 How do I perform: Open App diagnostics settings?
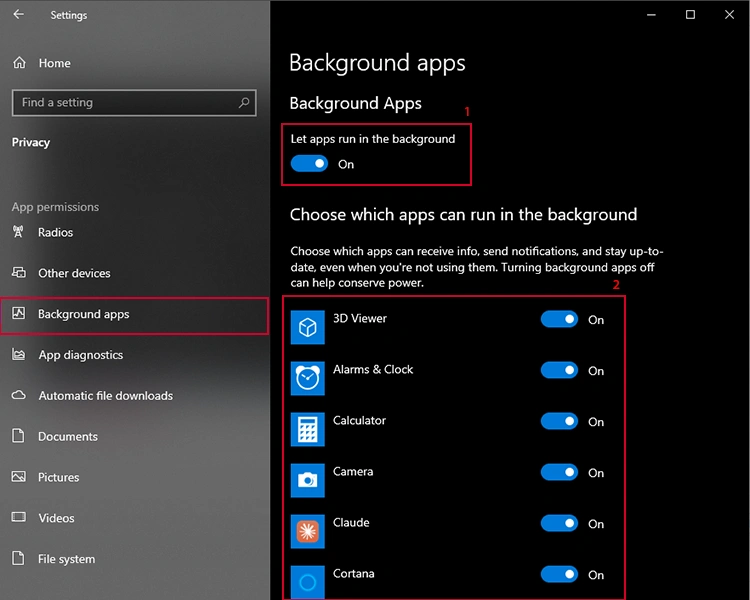click(134, 355)
